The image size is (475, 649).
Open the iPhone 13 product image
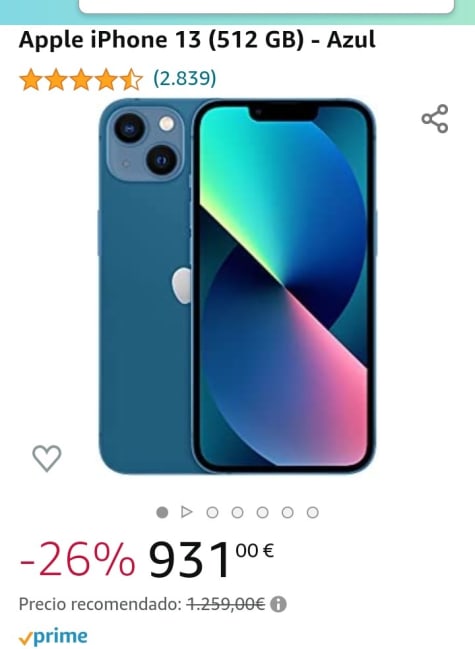(x=237, y=286)
